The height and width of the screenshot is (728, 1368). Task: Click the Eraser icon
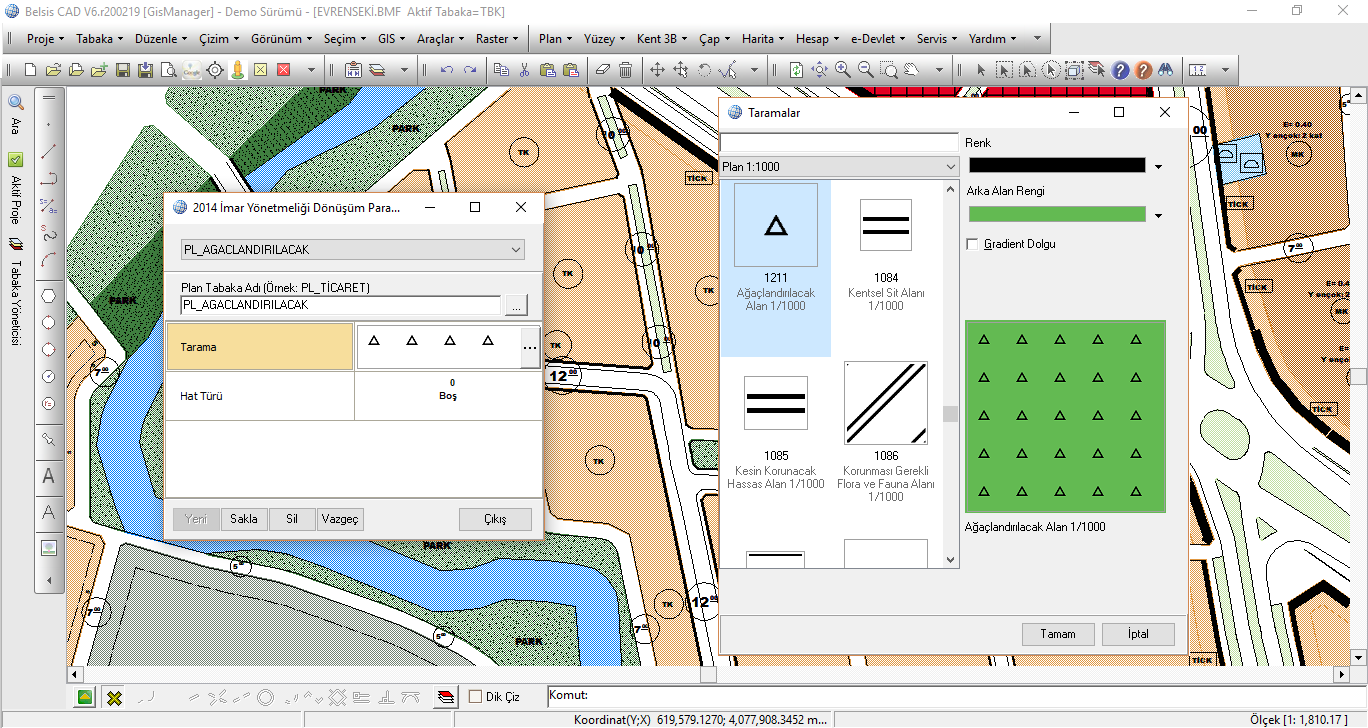coord(601,70)
